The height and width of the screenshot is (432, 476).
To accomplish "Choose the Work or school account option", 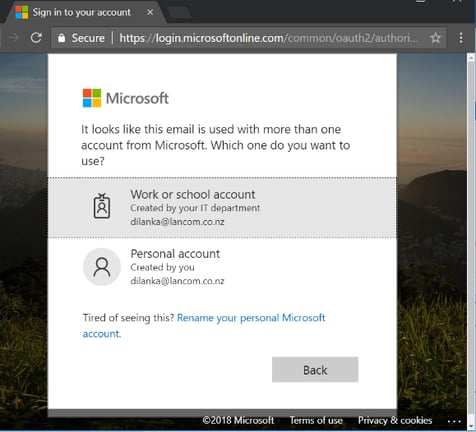I will click(222, 208).
